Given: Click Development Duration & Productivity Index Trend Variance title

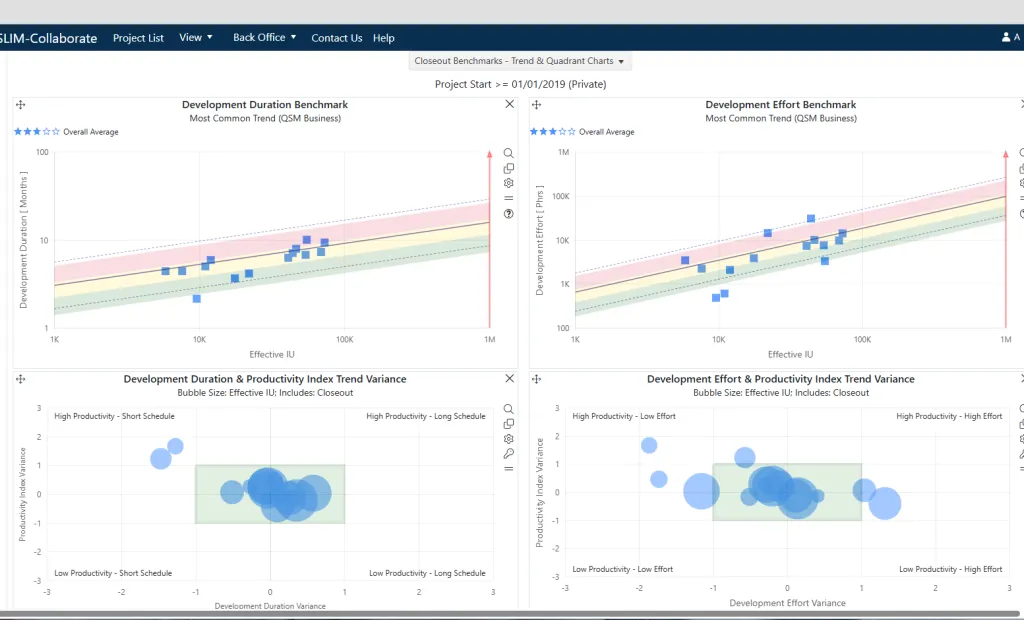Looking at the screenshot, I should (264, 379).
